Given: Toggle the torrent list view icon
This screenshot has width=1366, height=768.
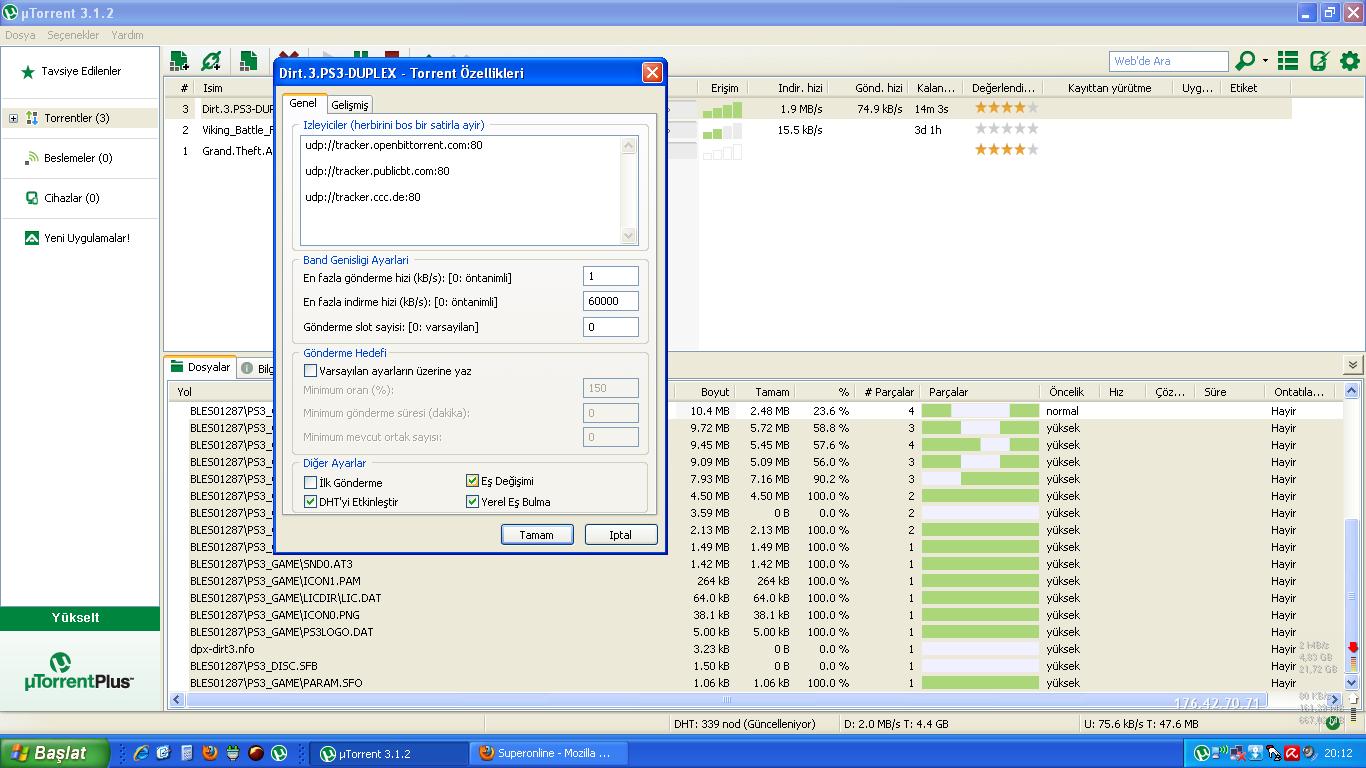Looking at the screenshot, I should [1288, 61].
